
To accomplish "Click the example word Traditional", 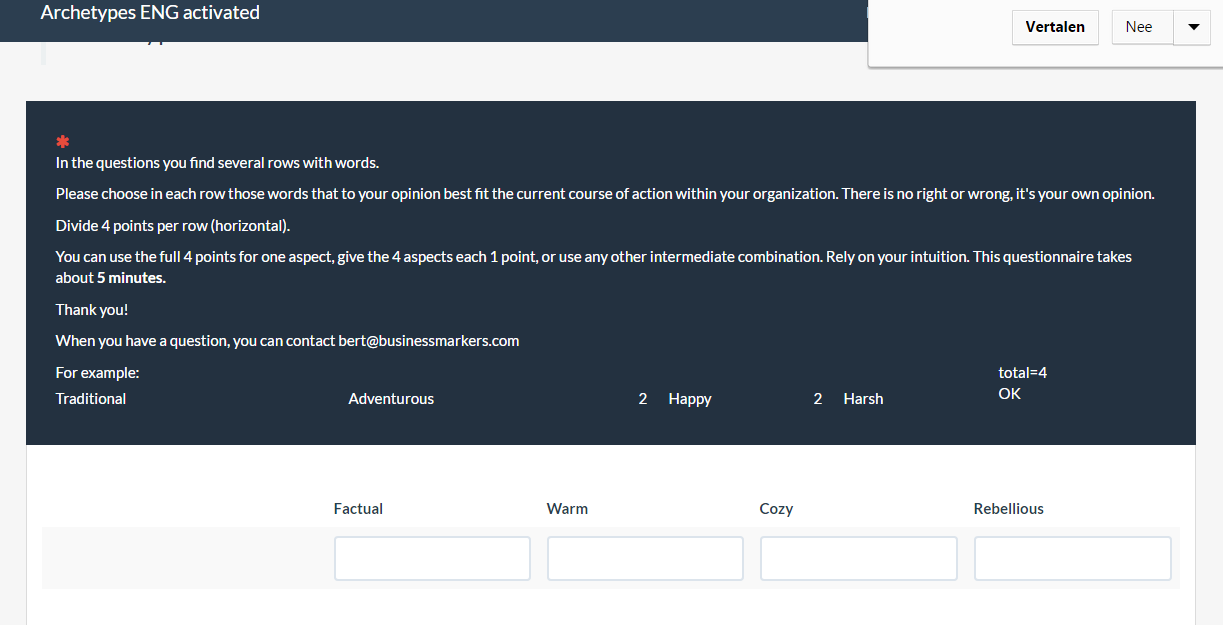I will click(91, 398).
